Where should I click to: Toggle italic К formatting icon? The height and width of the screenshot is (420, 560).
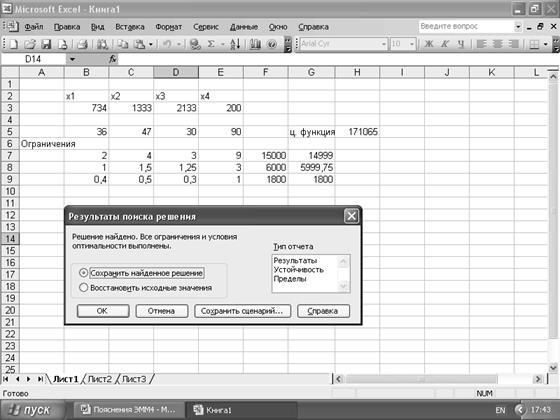click(445, 44)
